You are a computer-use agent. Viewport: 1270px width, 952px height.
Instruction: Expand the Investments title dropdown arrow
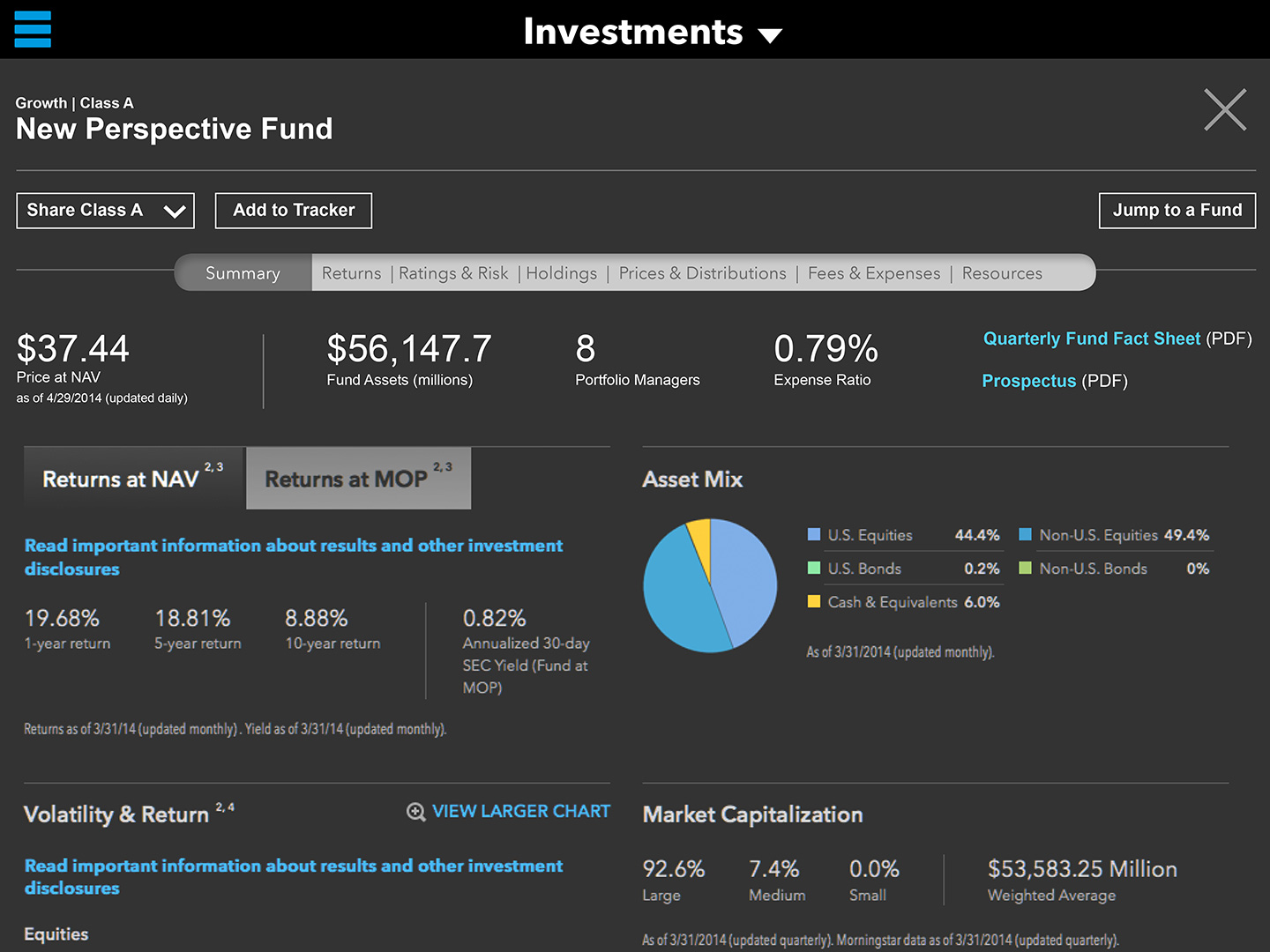tap(770, 35)
